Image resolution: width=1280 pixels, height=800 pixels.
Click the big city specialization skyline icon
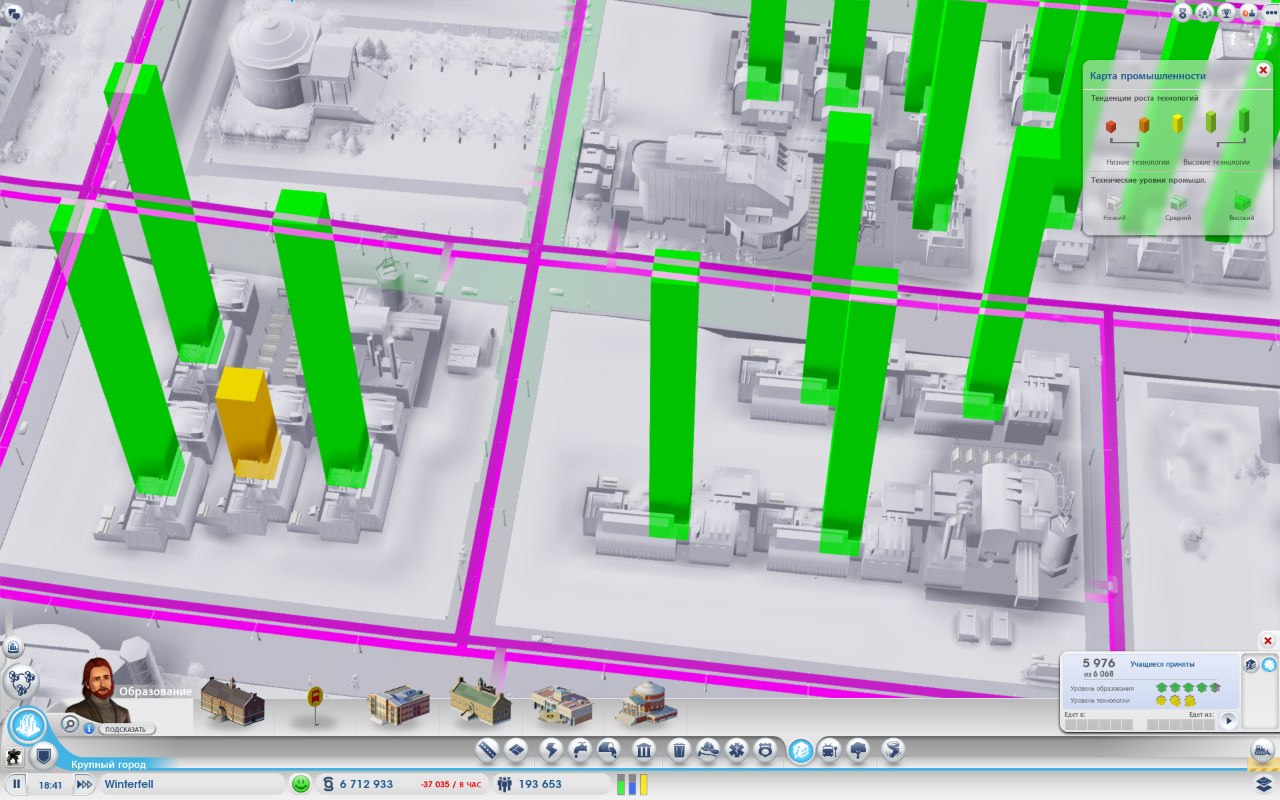(x=27, y=725)
